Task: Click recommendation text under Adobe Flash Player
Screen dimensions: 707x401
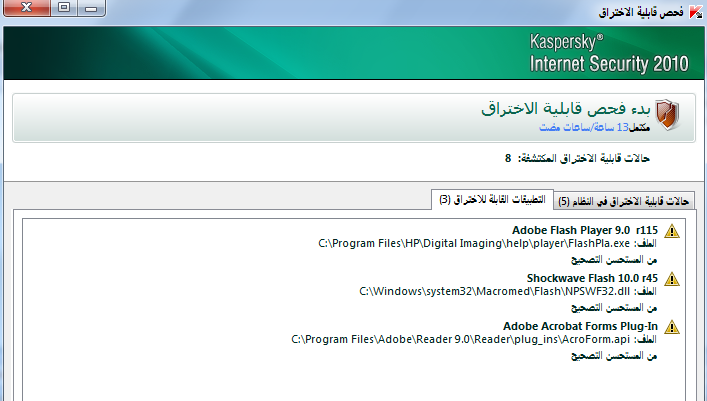Action: [614, 260]
